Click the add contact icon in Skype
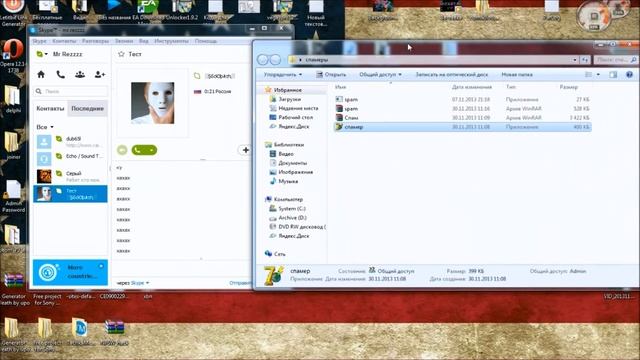Image resolution: width=640 pixels, height=360 pixels. (x=100, y=74)
